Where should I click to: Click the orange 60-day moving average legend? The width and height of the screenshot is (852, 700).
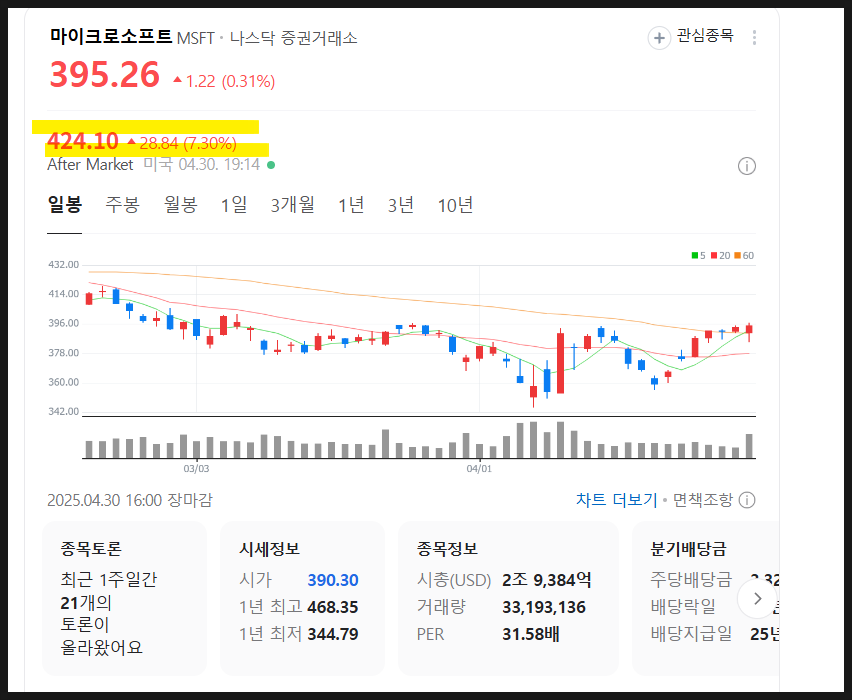pyautogui.click(x=744, y=255)
